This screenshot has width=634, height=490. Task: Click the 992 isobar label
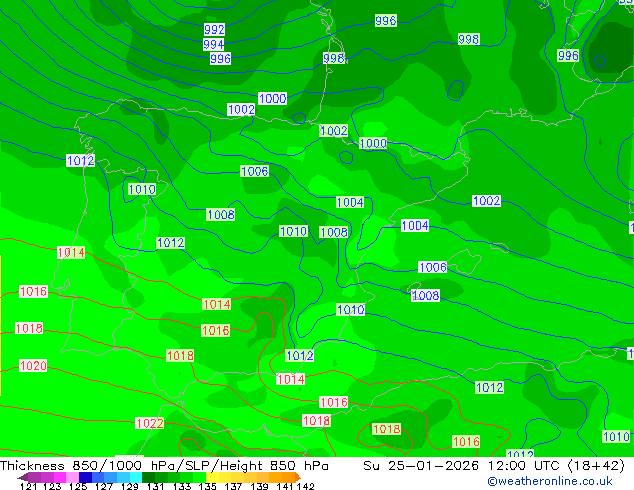214,30
